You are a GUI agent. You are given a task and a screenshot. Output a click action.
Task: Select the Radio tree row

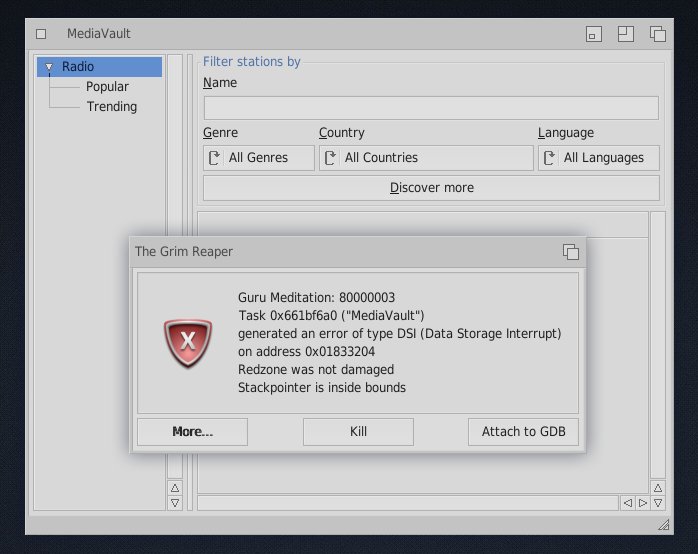[x=99, y=67]
